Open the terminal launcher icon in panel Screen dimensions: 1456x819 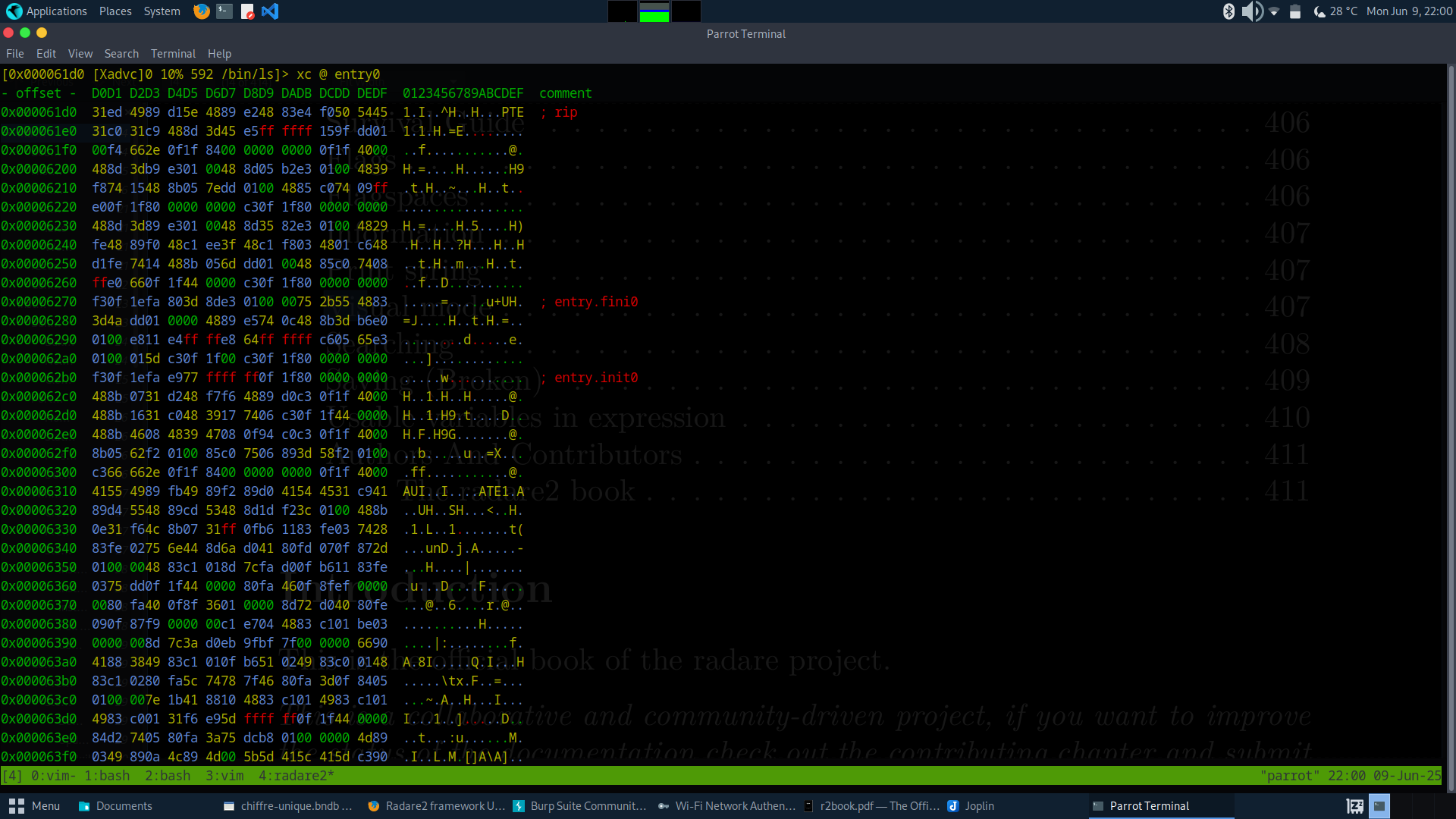224,11
